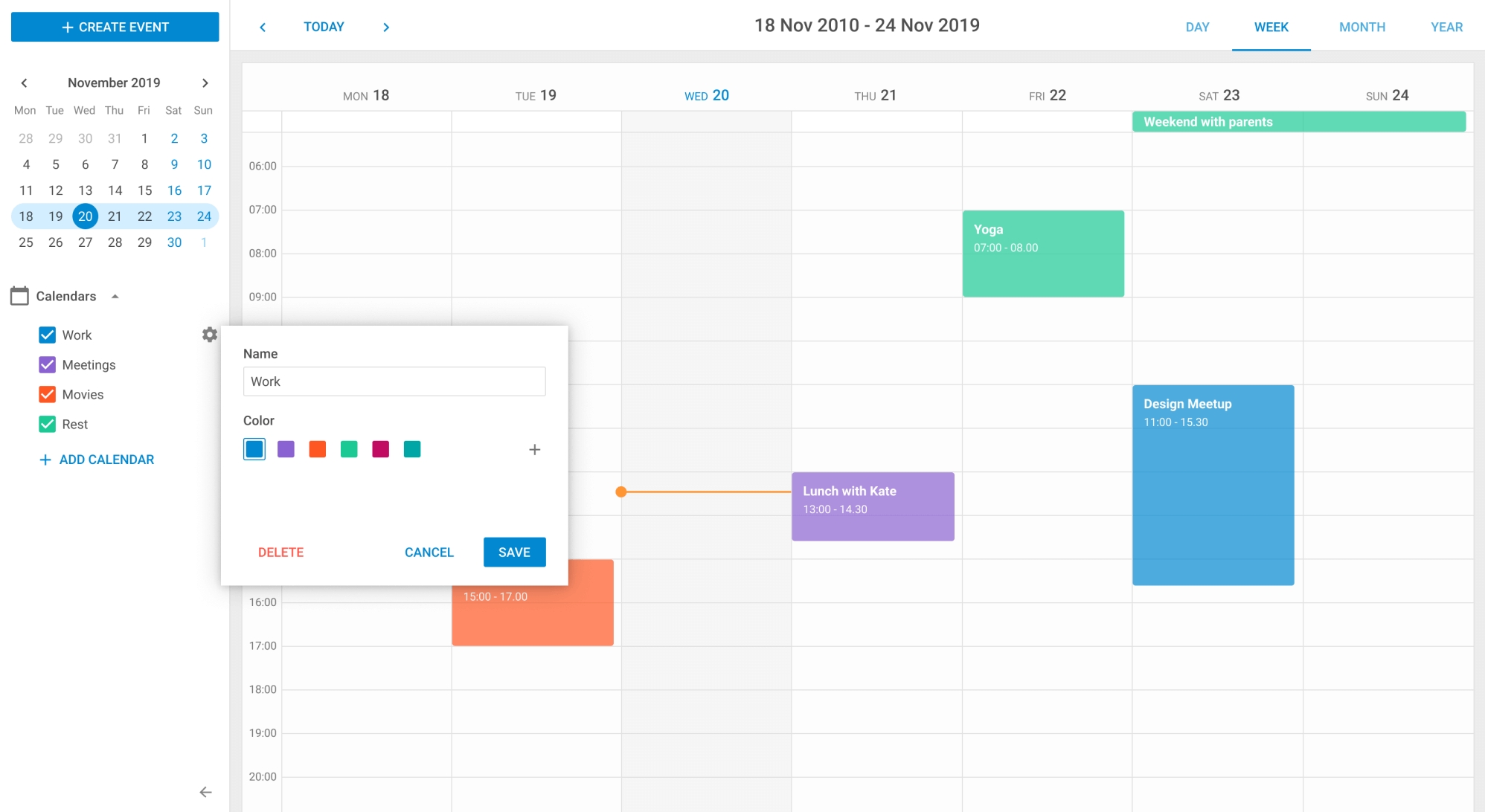Toggle the Work calendar checkbox

(x=47, y=335)
